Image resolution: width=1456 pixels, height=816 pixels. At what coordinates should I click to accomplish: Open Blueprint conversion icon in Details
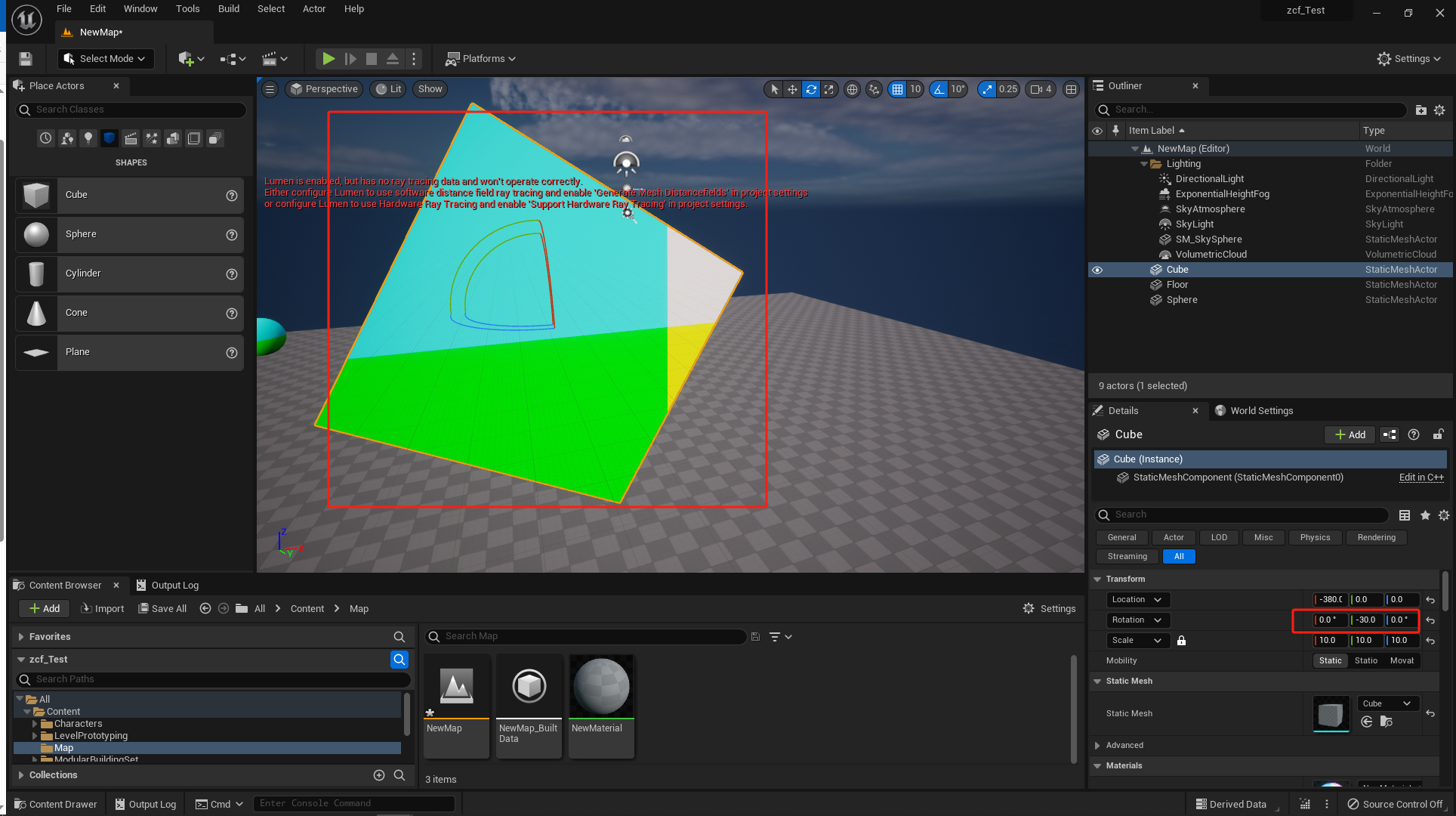coord(1390,434)
